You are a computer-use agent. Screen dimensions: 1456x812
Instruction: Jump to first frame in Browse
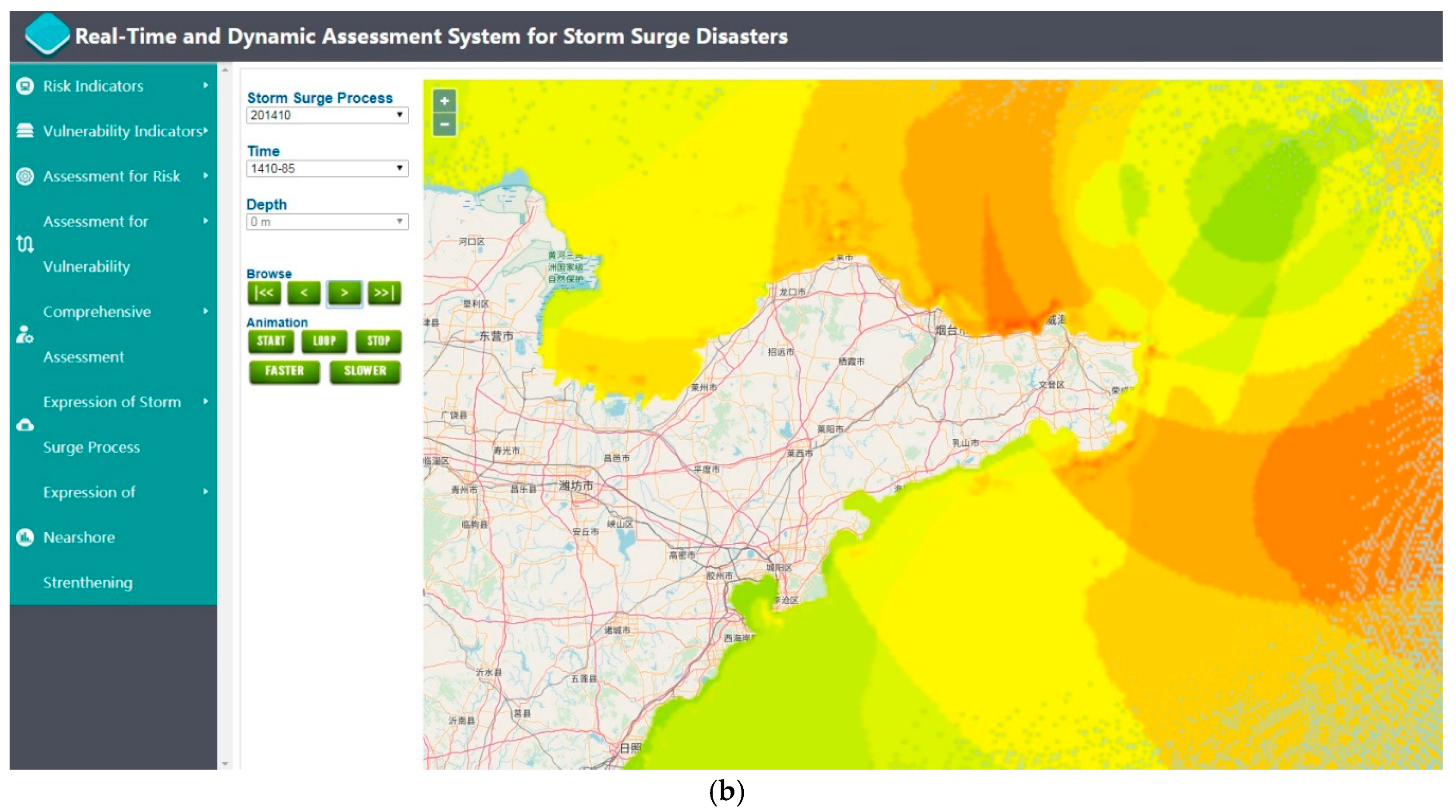(x=264, y=293)
